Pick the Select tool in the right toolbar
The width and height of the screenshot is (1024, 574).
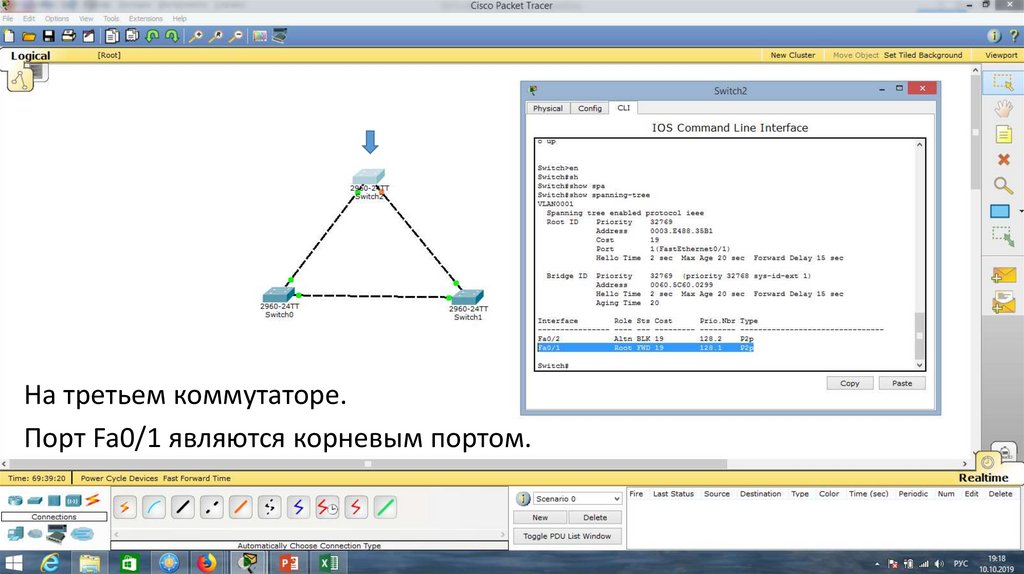coord(1002,82)
